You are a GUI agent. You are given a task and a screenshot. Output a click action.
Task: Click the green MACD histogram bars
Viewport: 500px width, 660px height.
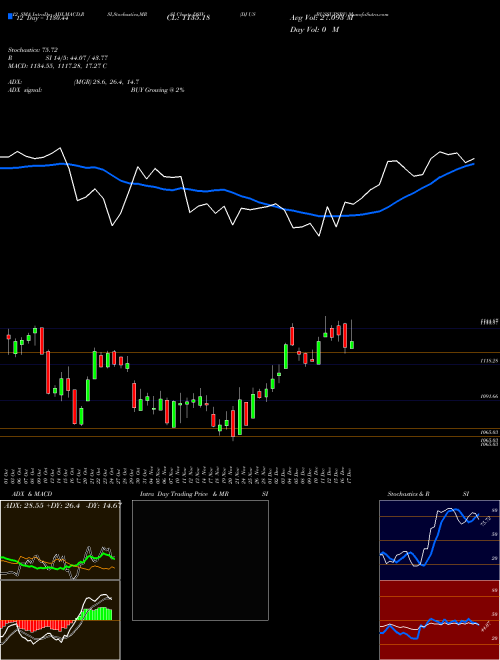[96, 614]
